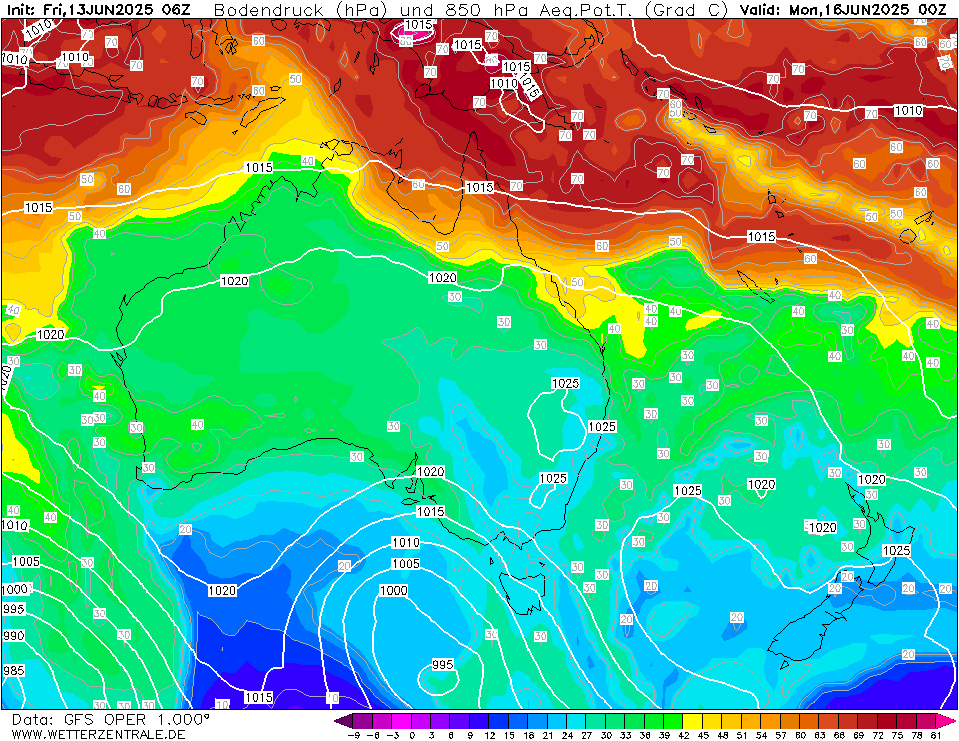The height and width of the screenshot is (741, 959).
Task: Click the dark red legend swatch between 72 and 75
Action: pyautogui.click(x=888, y=721)
